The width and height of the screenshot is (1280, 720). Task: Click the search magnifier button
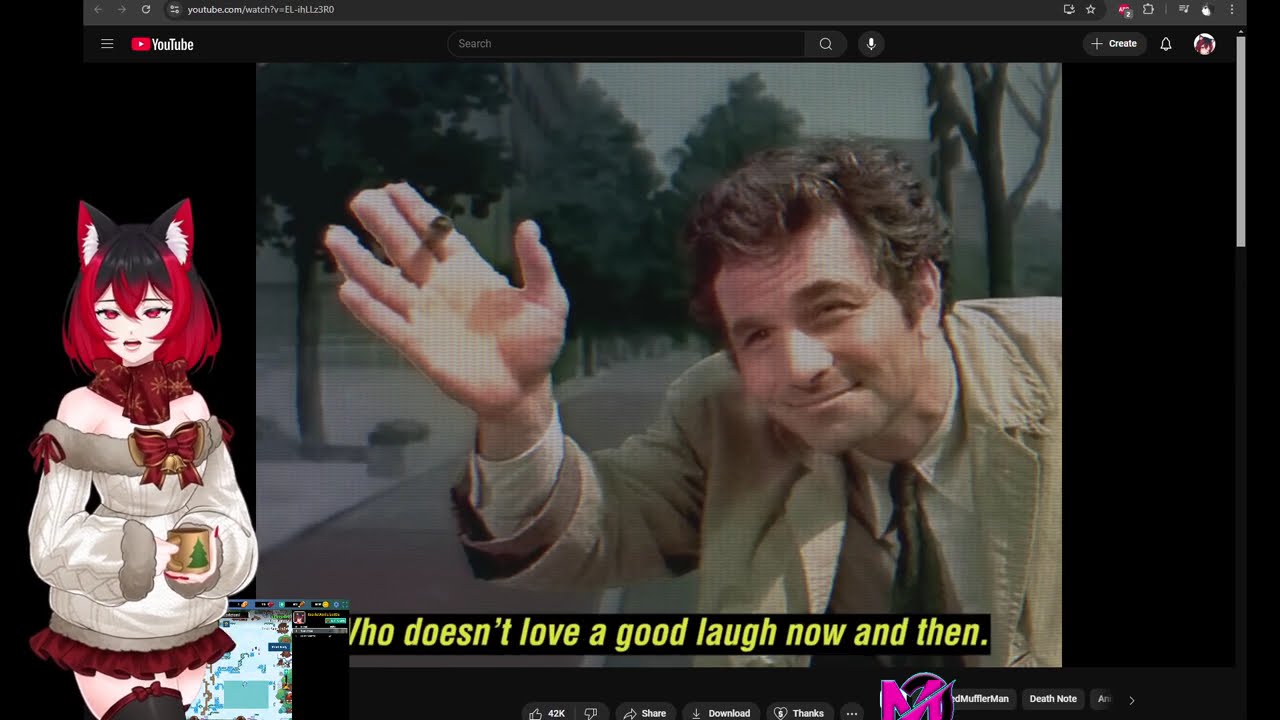825,44
